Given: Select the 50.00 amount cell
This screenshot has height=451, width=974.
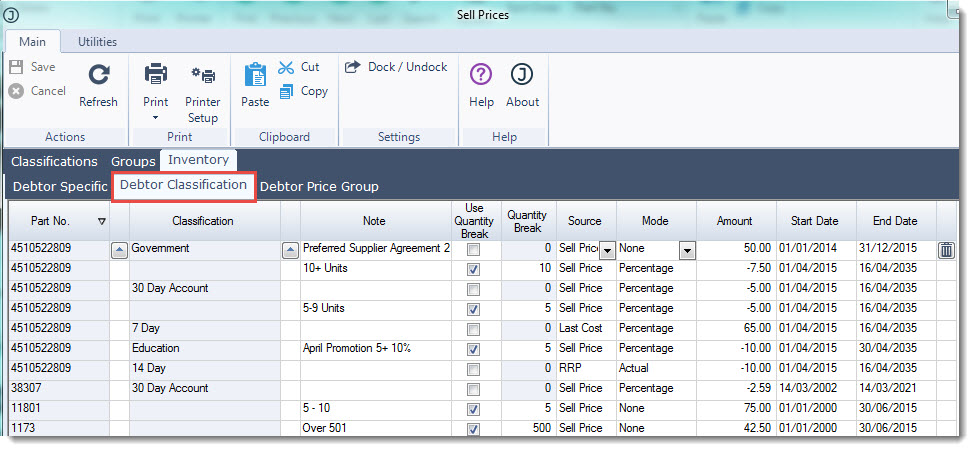Looking at the screenshot, I should [736, 249].
